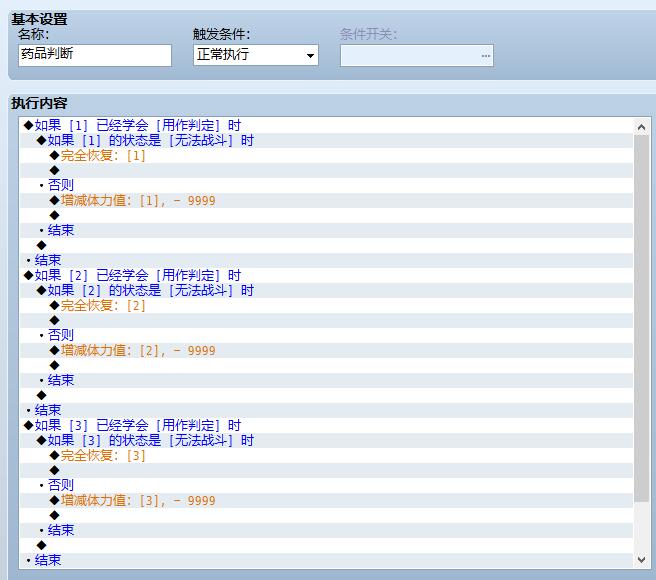Screen dimensions: 656x580
Task: Select row 如果 [2] 已经学会 [用作判定] 时
Action: pyautogui.click(x=326, y=275)
